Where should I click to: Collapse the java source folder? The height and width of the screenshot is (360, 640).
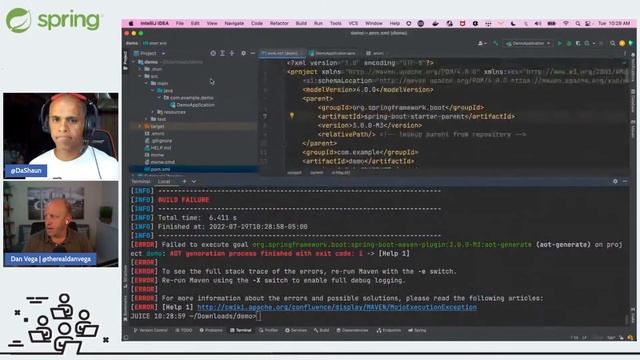(x=153, y=91)
